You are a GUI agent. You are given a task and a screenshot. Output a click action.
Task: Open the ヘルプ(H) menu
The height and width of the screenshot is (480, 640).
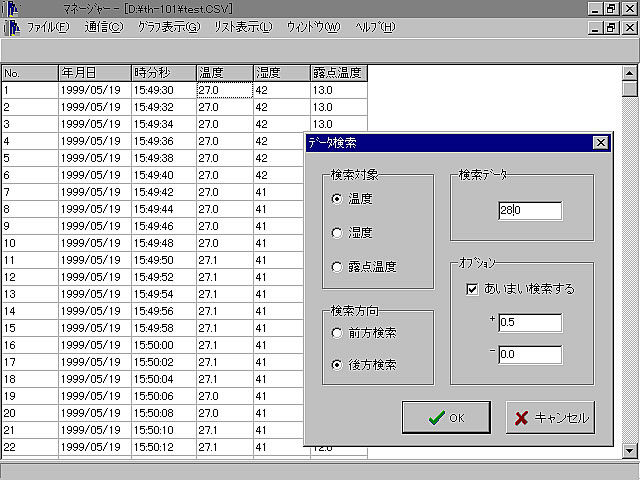tap(375, 26)
